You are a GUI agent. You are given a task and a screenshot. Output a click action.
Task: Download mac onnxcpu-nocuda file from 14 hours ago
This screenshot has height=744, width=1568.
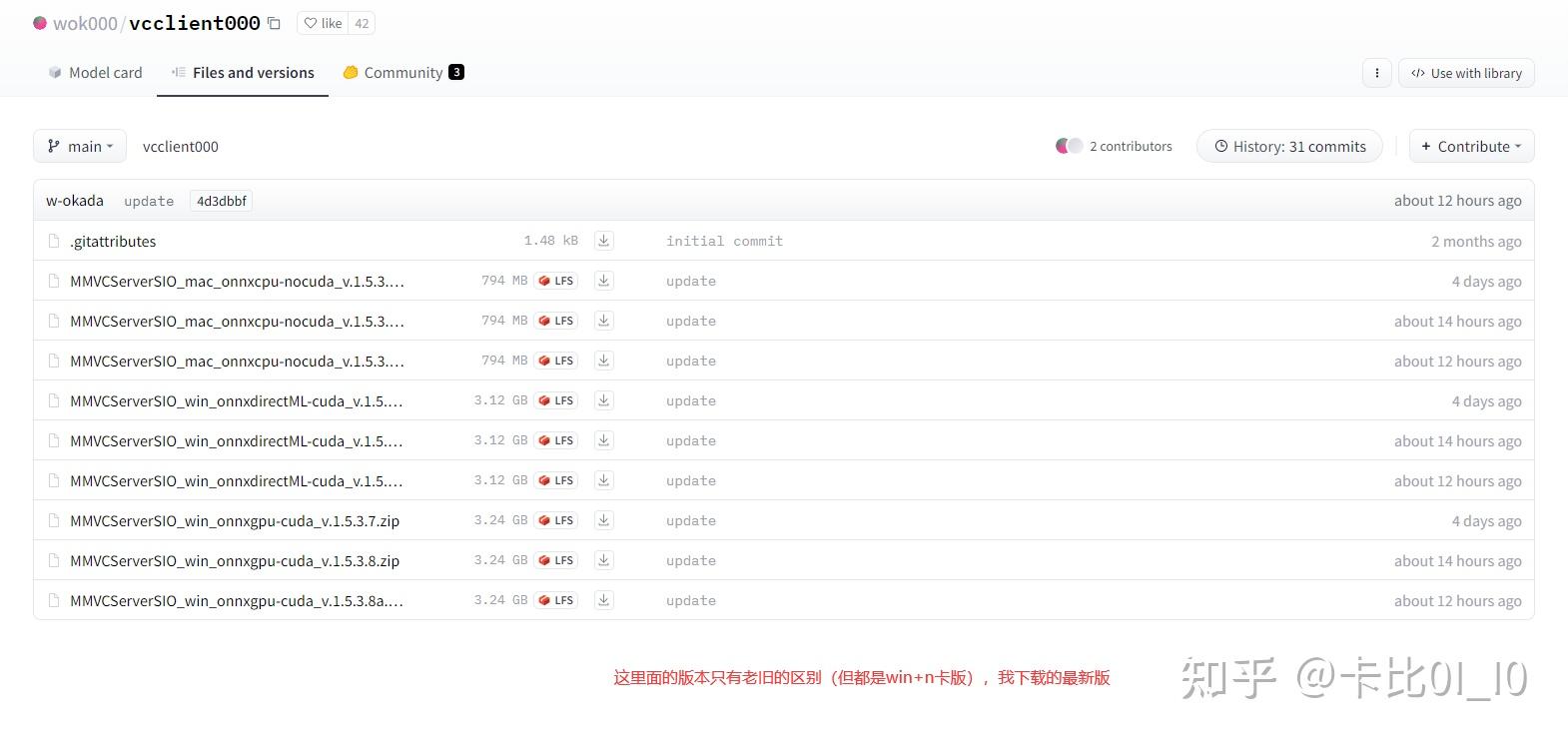(603, 321)
